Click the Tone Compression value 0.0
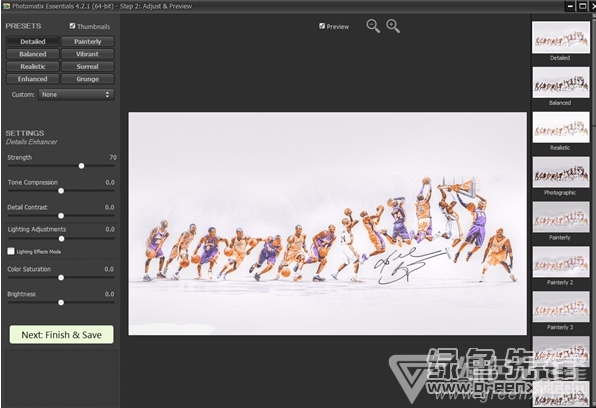 [110, 183]
